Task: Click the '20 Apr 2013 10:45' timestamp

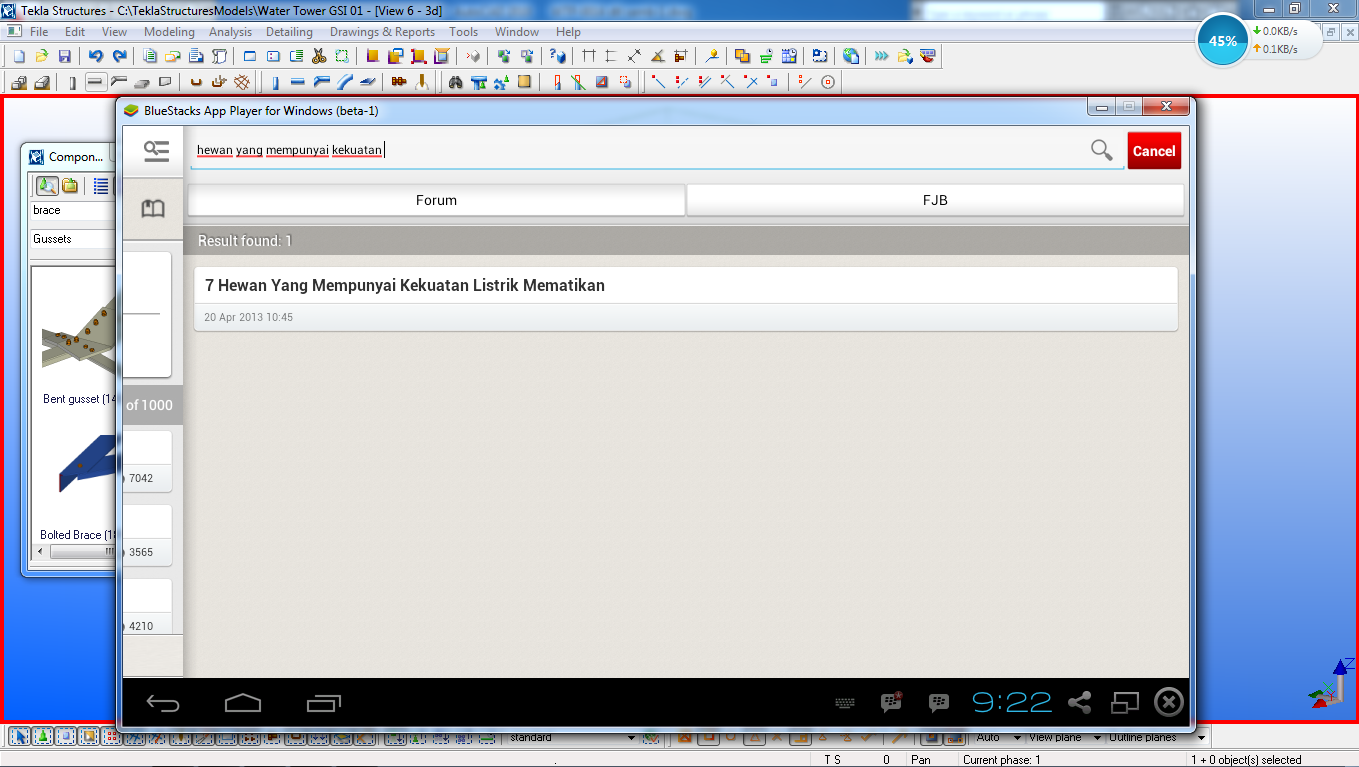Action: pyautogui.click(x=249, y=317)
